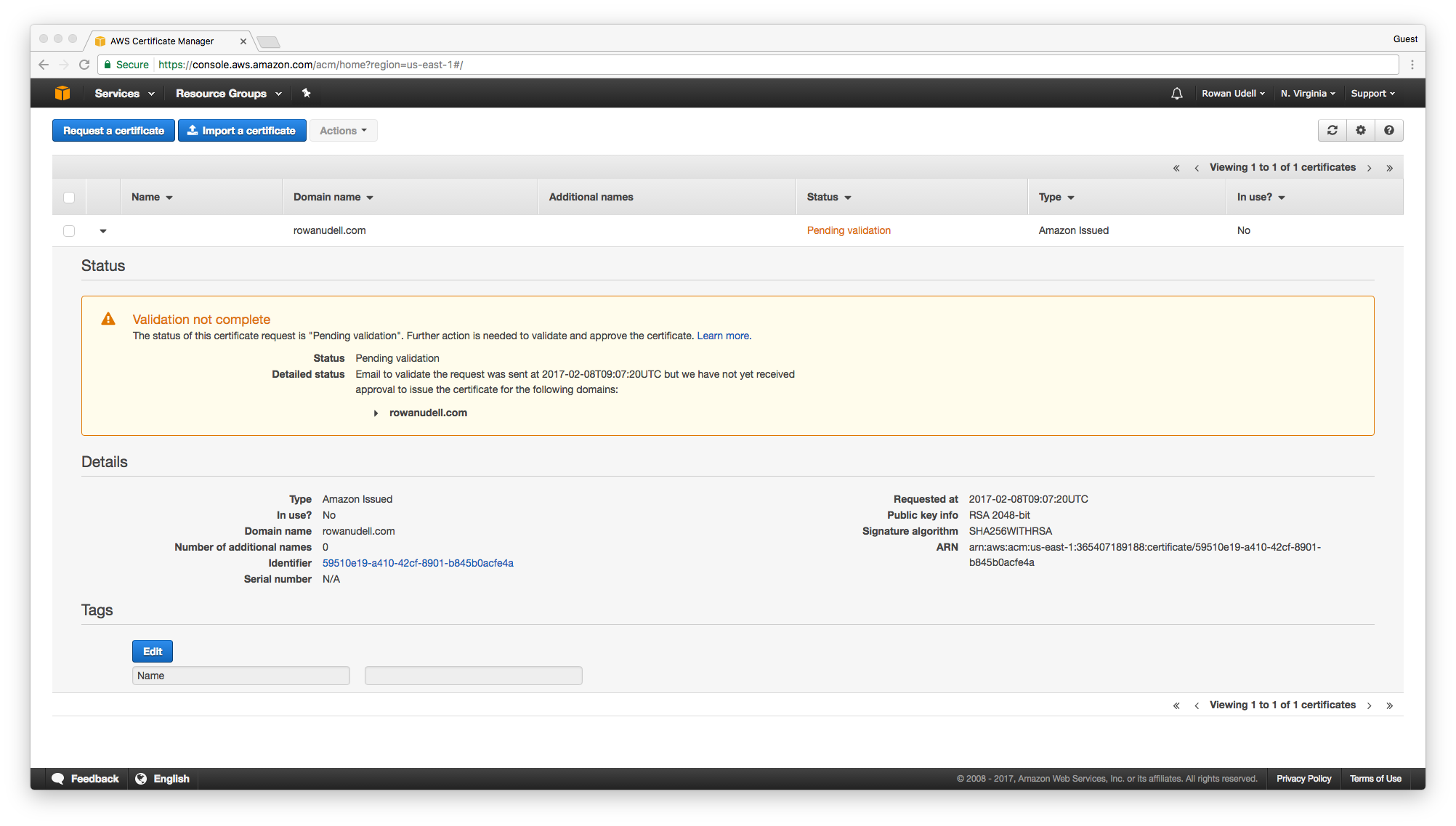Click the browser address bar URL
The image size is (1456, 826).
(311, 65)
